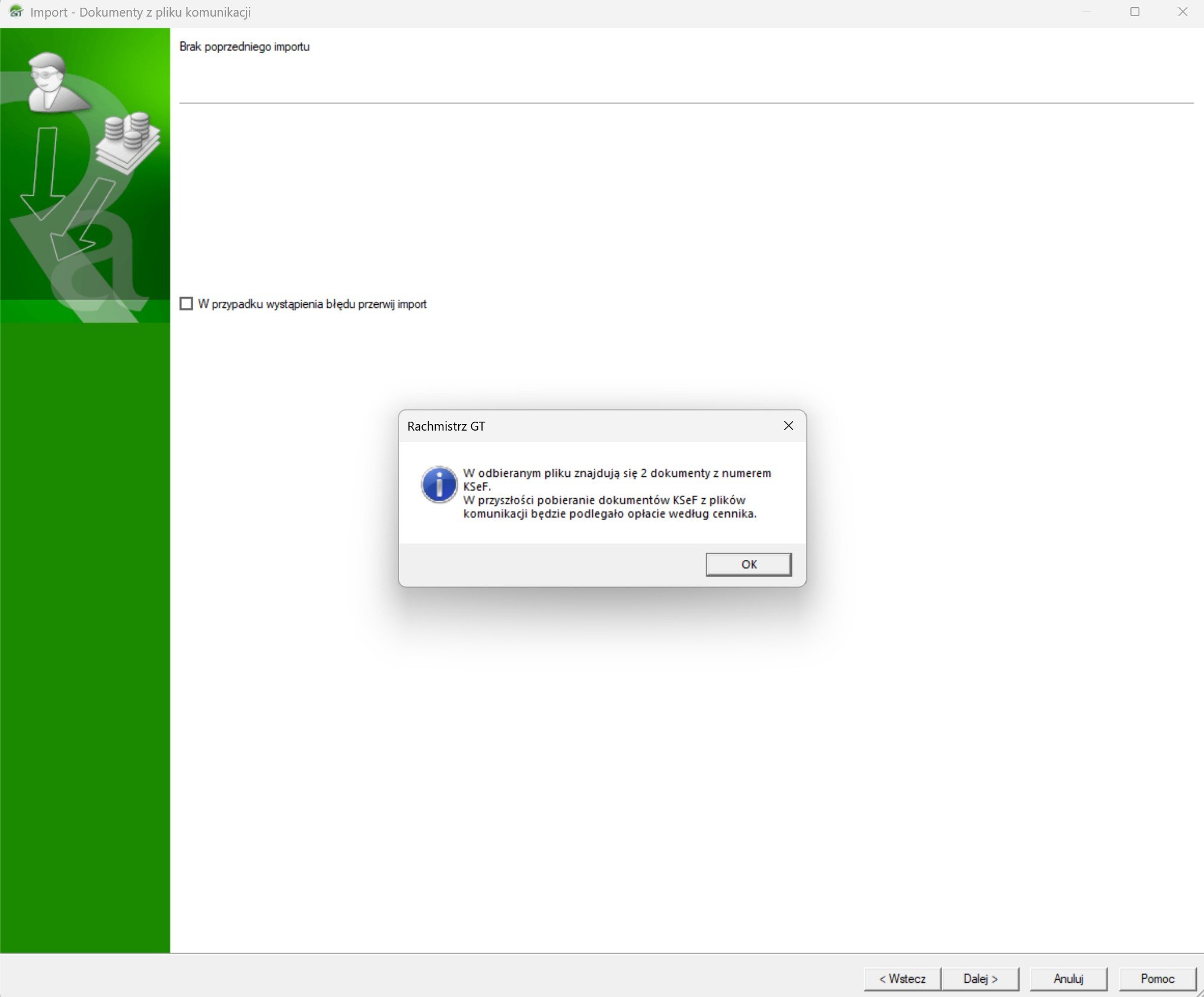Close the Import window
1204x997 pixels.
[1182, 12]
